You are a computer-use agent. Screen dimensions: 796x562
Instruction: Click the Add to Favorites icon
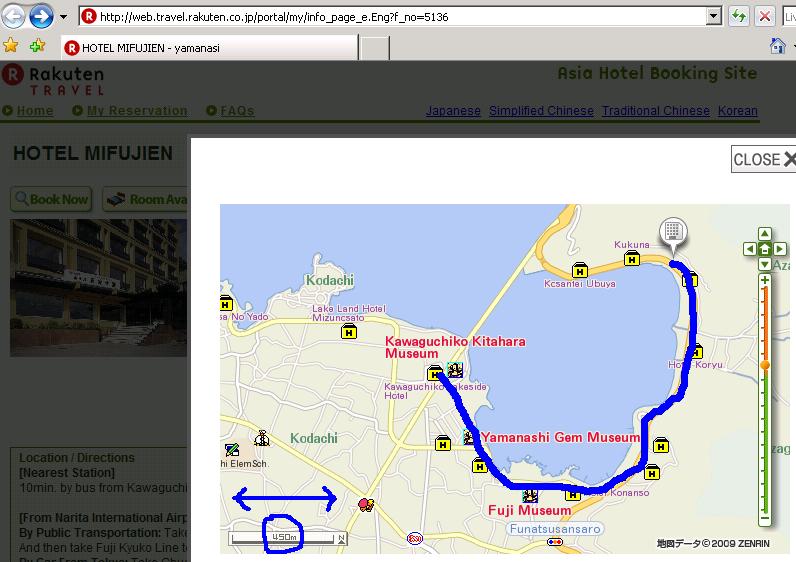point(37,46)
